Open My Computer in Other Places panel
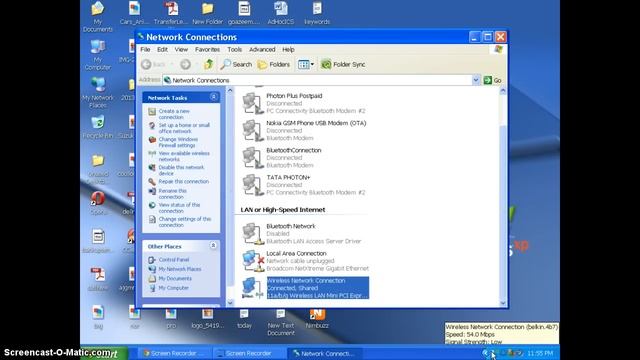 pyautogui.click(x=173, y=288)
